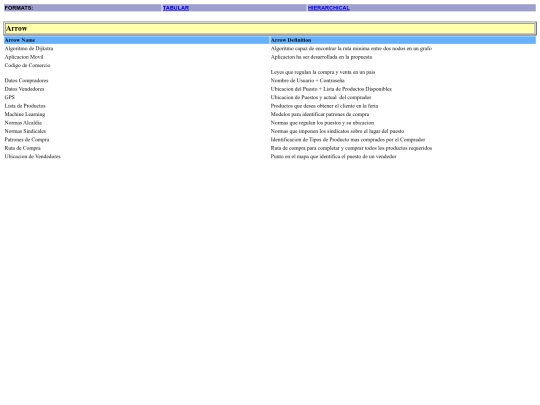Click definition 'Normas que imponen los sindicatos'
540x405 pixels.
(338, 131)
